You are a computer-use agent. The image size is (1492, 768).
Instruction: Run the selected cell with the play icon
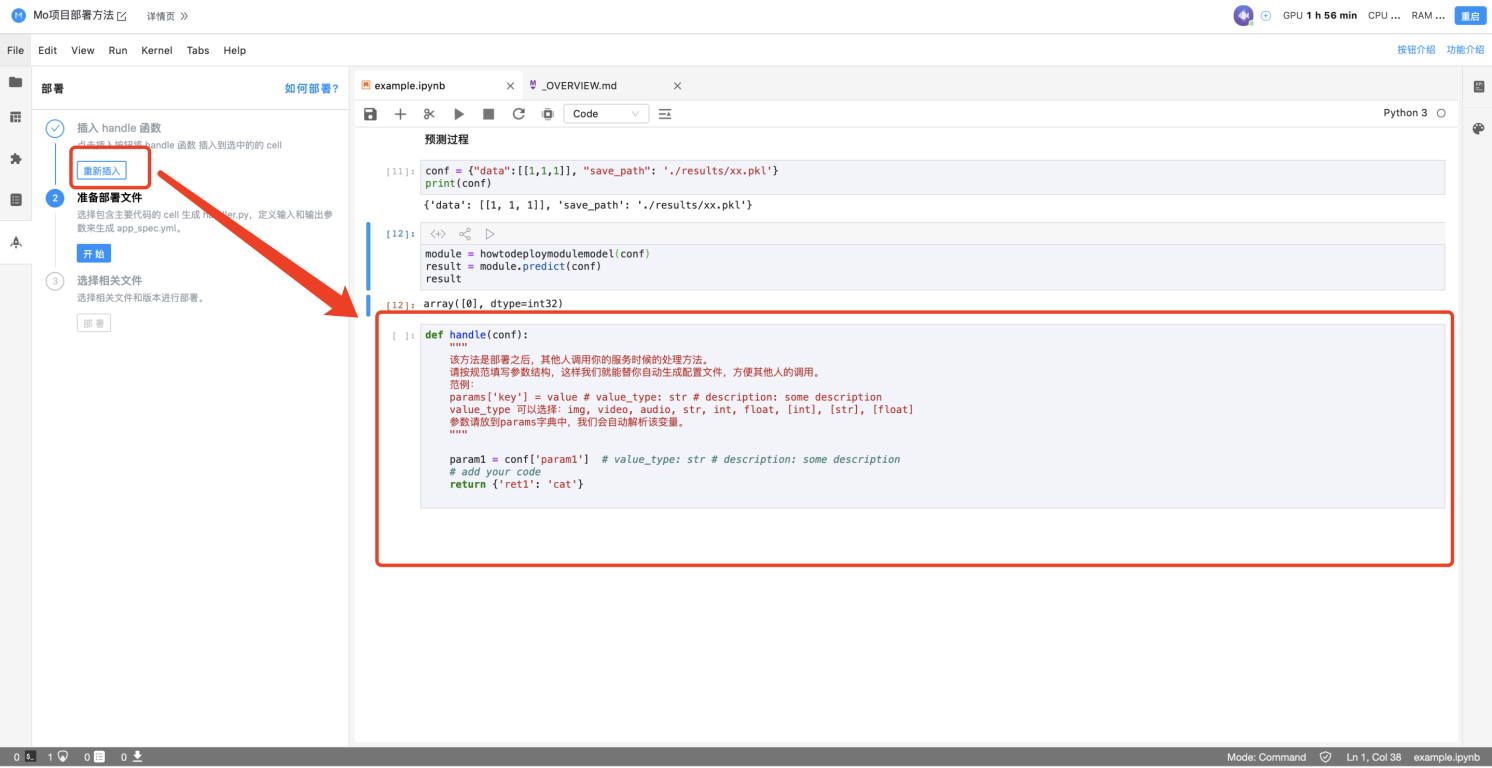coord(459,114)
